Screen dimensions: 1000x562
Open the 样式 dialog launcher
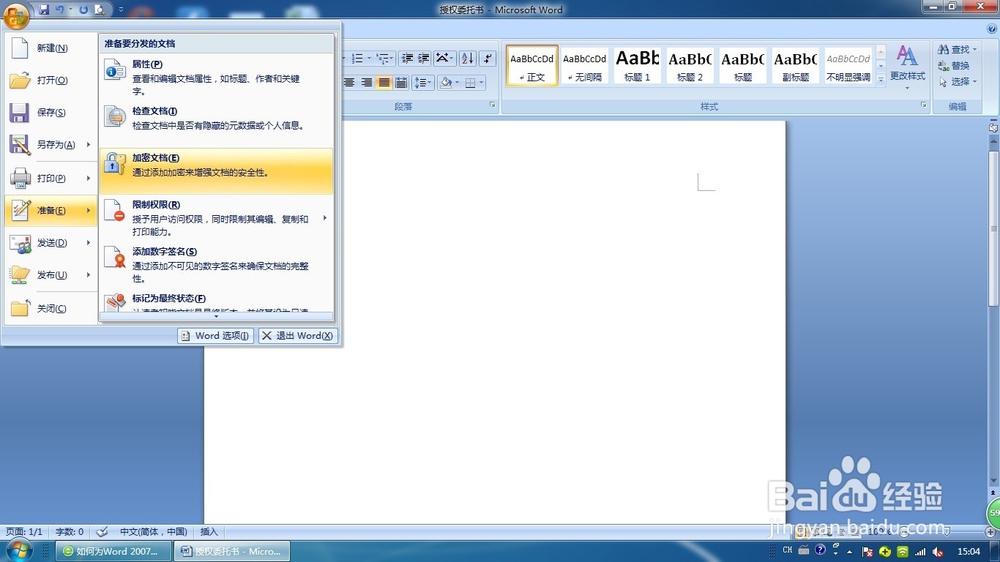[923, 105]
